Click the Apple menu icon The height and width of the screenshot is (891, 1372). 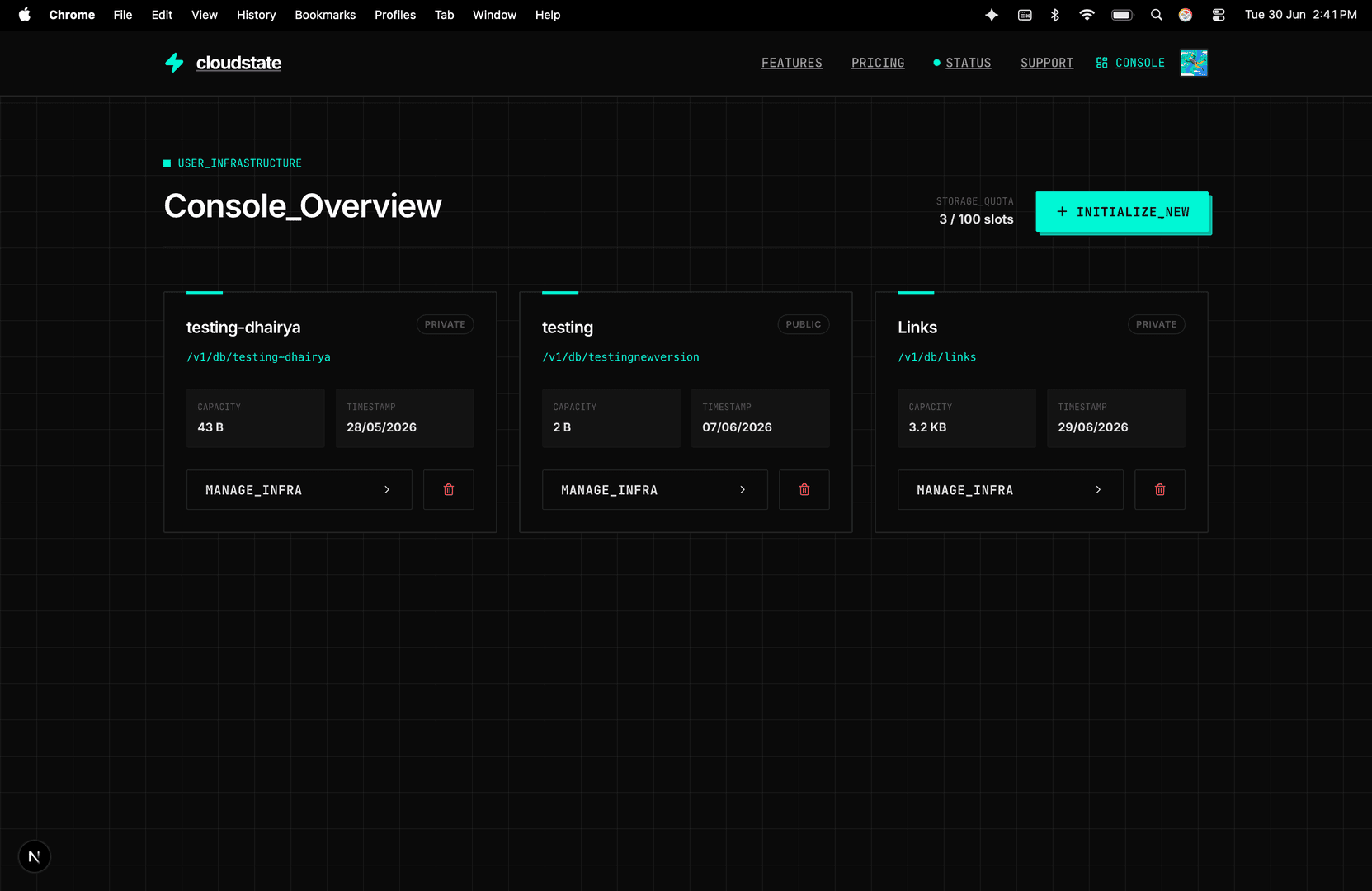tap(25, 15)
